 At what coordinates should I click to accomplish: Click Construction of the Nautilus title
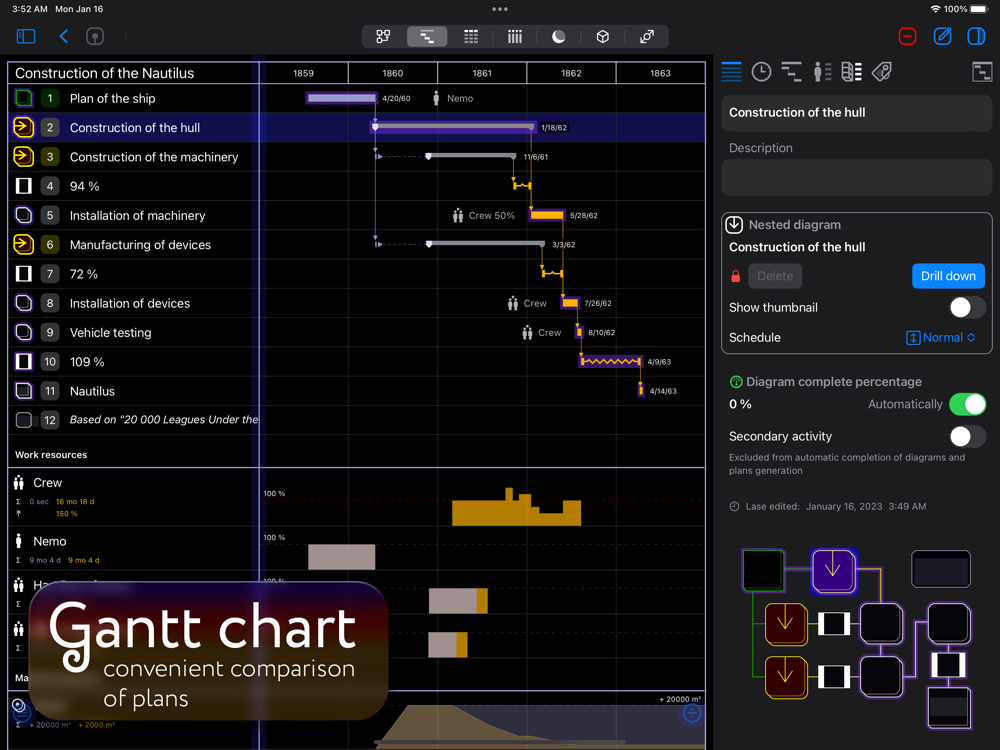click(x=105, y=73)
